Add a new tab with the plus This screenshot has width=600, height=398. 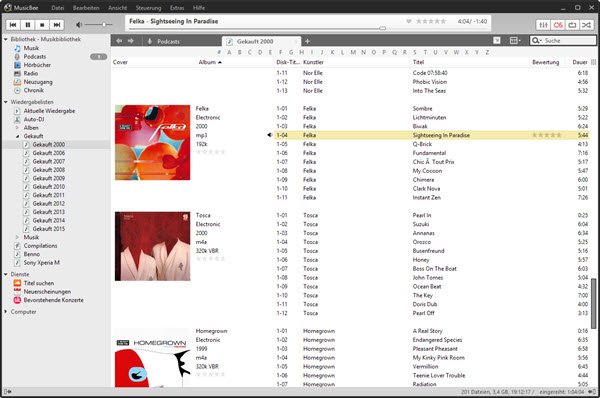coord(307,41)
